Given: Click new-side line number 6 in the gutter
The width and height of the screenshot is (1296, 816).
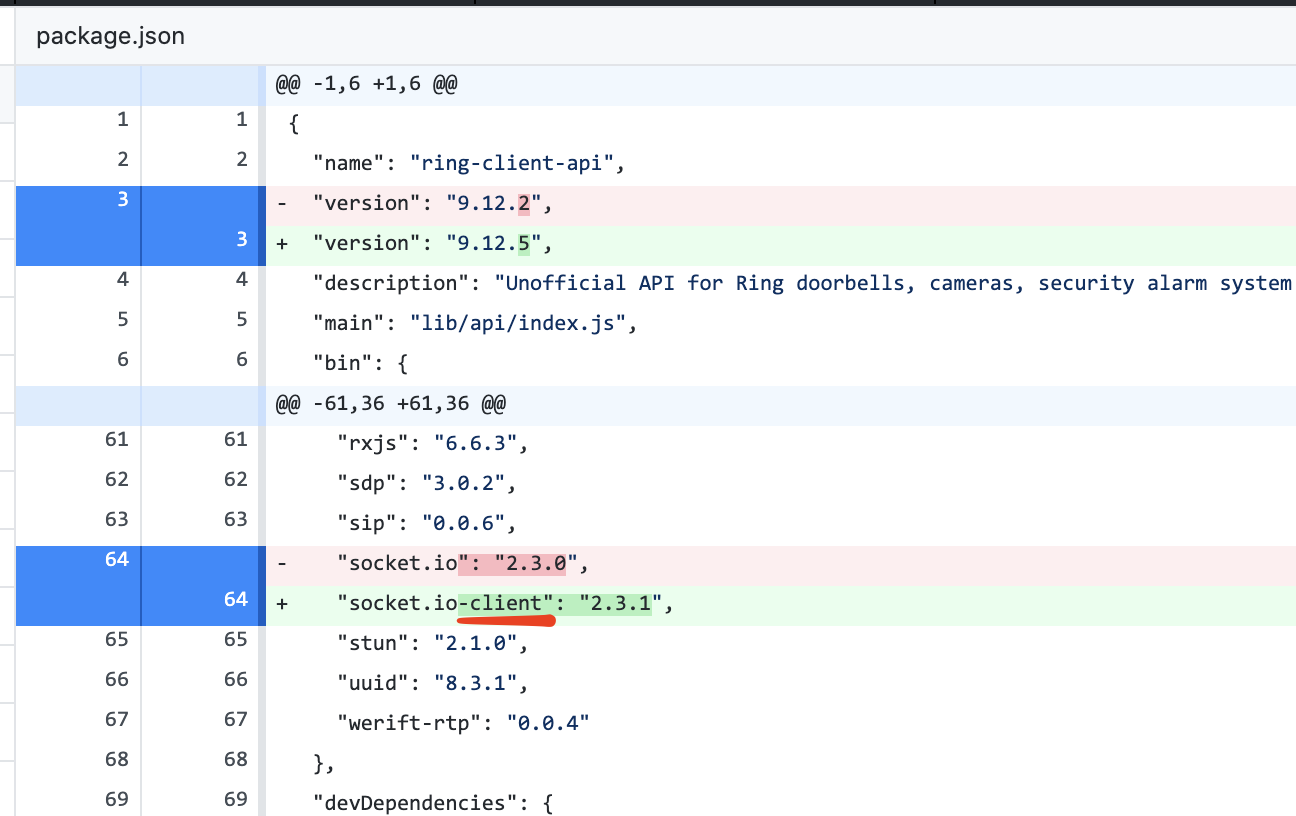Looking at the screenshot, I should [x=242, y=359].
